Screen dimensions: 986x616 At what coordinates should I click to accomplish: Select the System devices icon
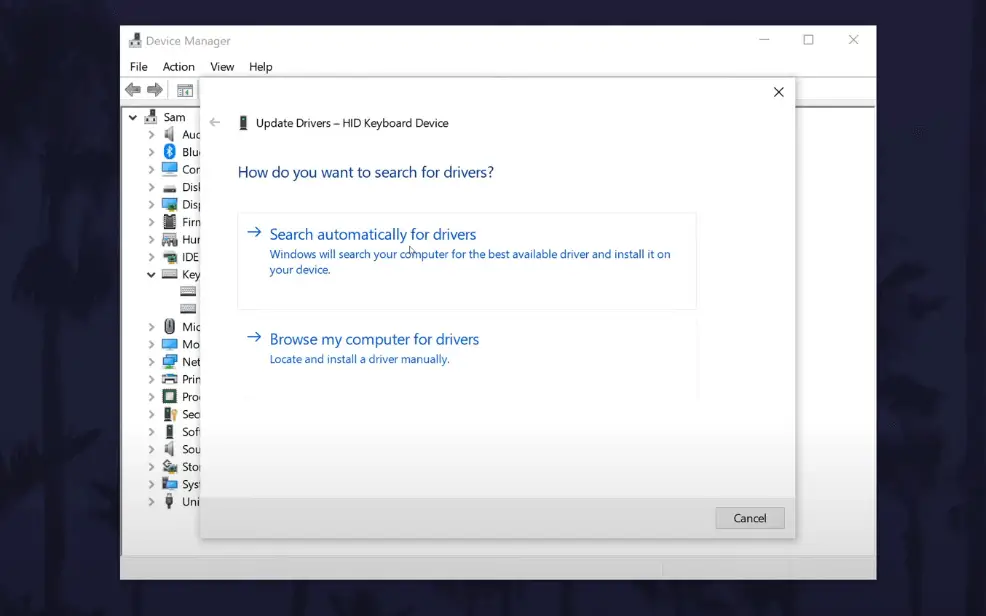point(169,483)
